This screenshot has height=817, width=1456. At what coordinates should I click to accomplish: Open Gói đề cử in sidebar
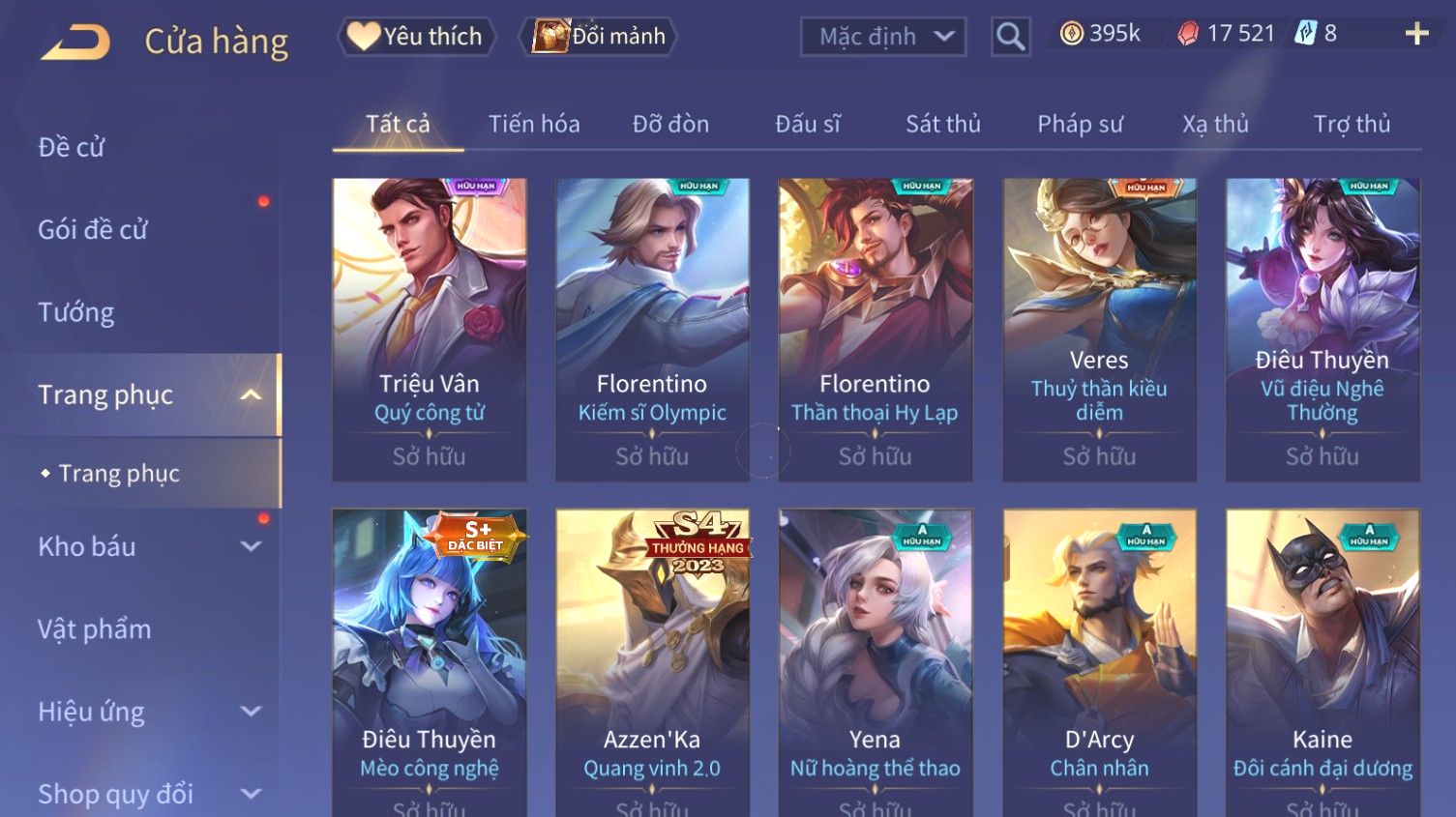[x=93, y=230]
